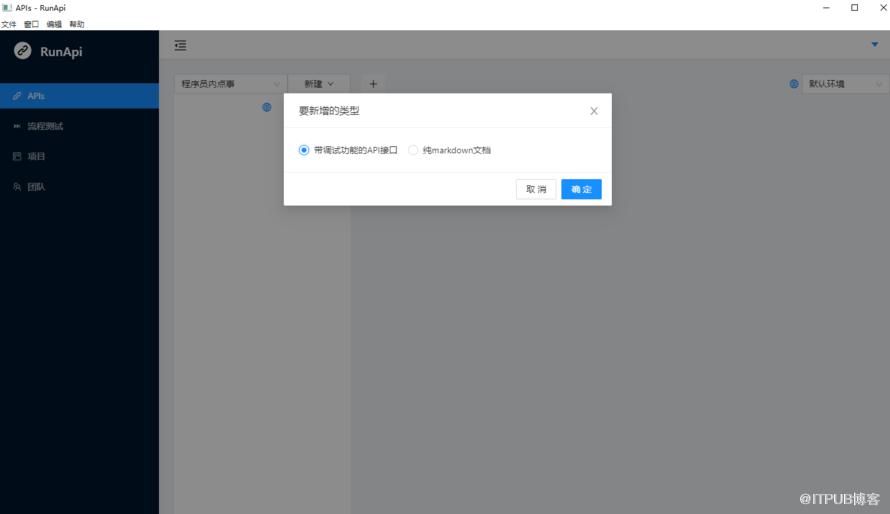890x514 pixels.
Task: Open the 项目 sidebar item
Action: [x=79, y=156]
